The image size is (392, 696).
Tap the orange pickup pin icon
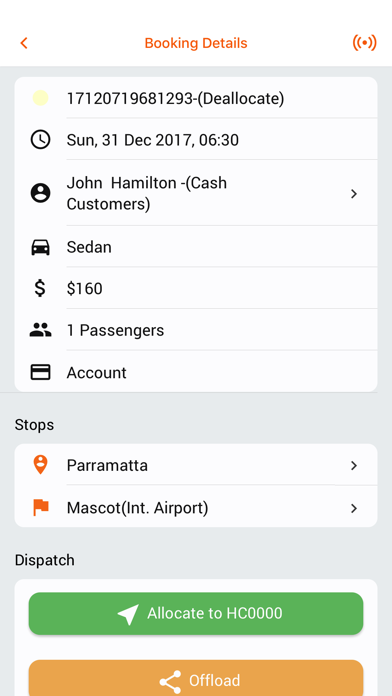[x=40, y=465]
